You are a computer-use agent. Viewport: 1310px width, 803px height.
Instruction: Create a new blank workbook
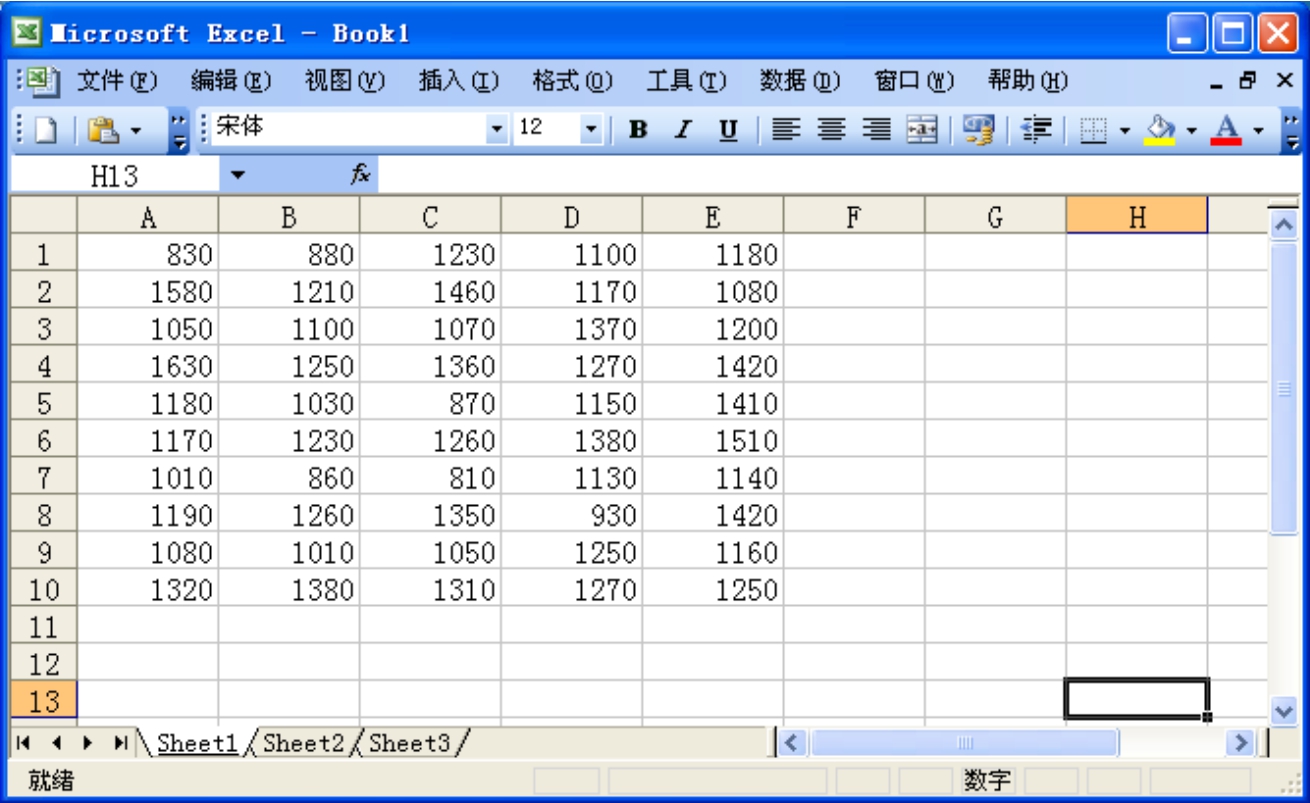tap(46, 130)
